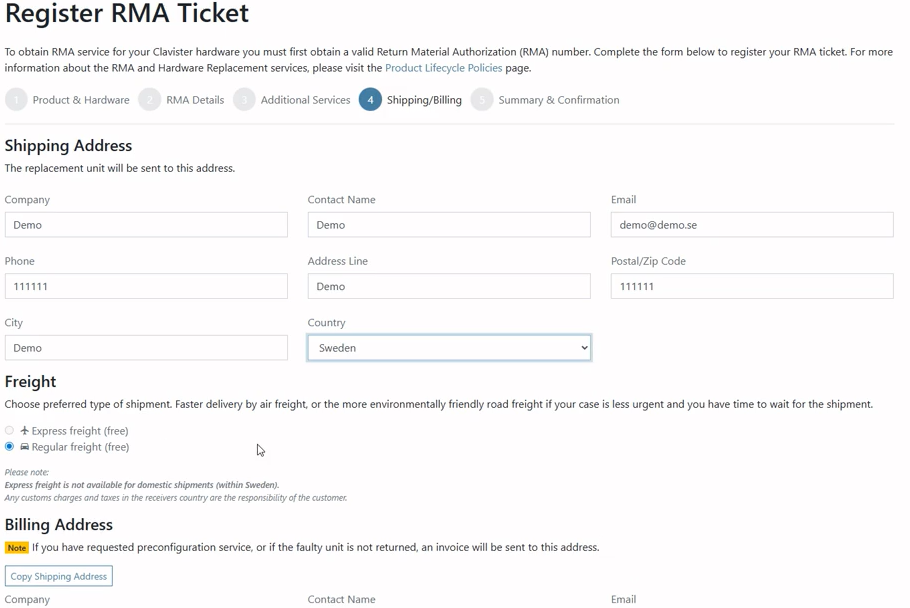Click the airplane Express freight icon

[25, 431]
